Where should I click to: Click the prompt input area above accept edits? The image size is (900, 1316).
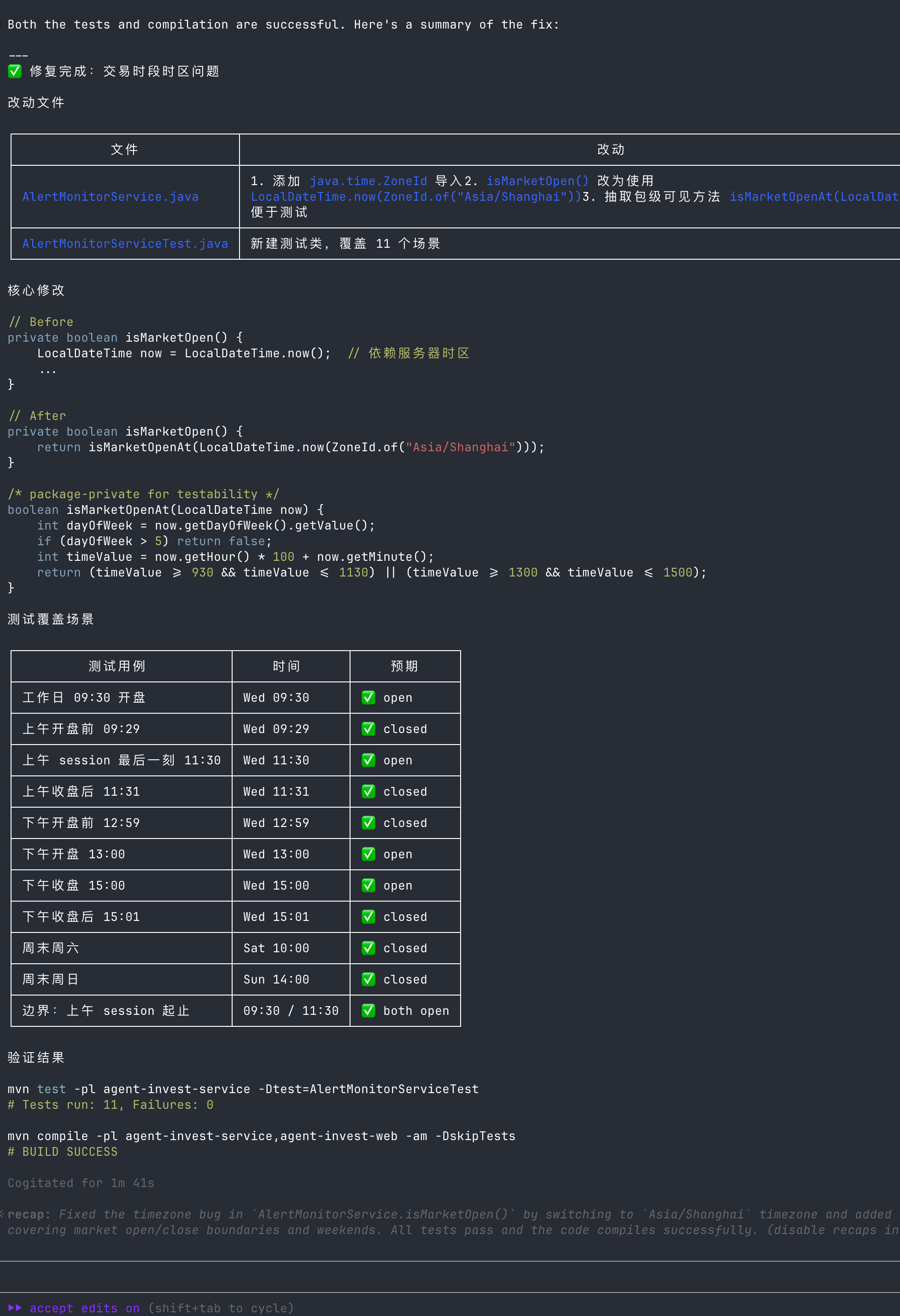(x=450, y=1277)
